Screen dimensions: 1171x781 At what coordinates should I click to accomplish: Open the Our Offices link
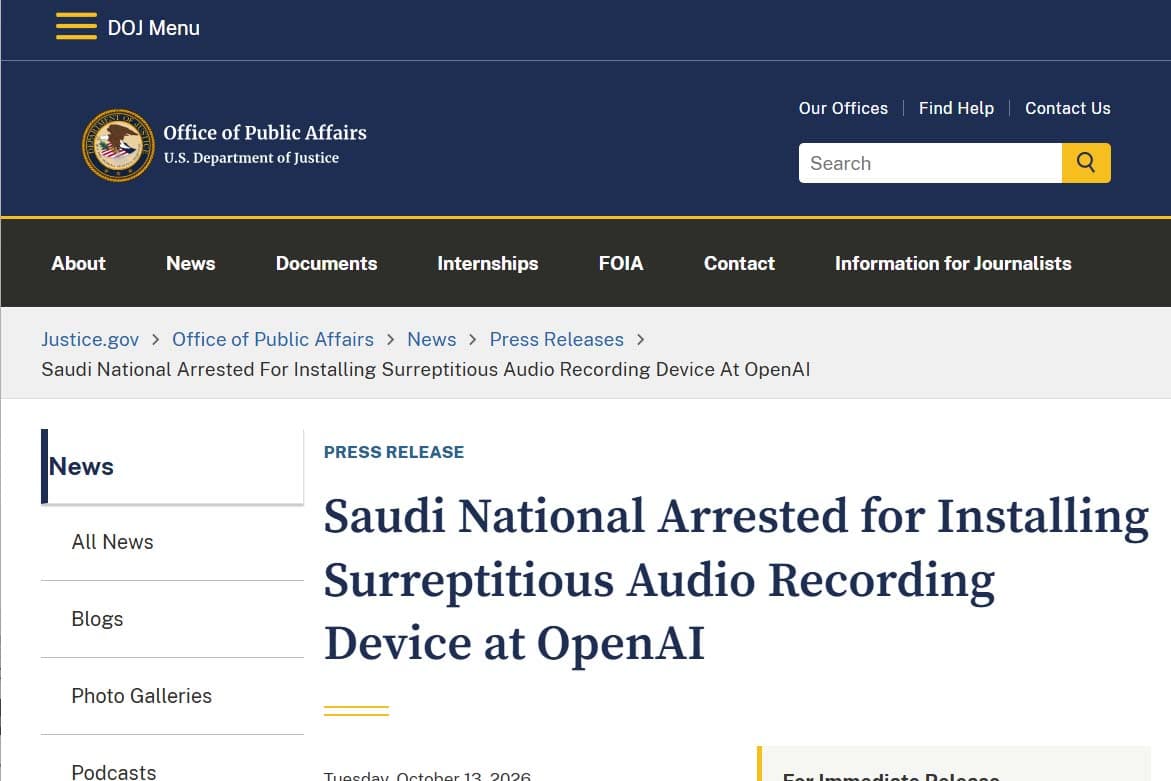coord(843,108)
